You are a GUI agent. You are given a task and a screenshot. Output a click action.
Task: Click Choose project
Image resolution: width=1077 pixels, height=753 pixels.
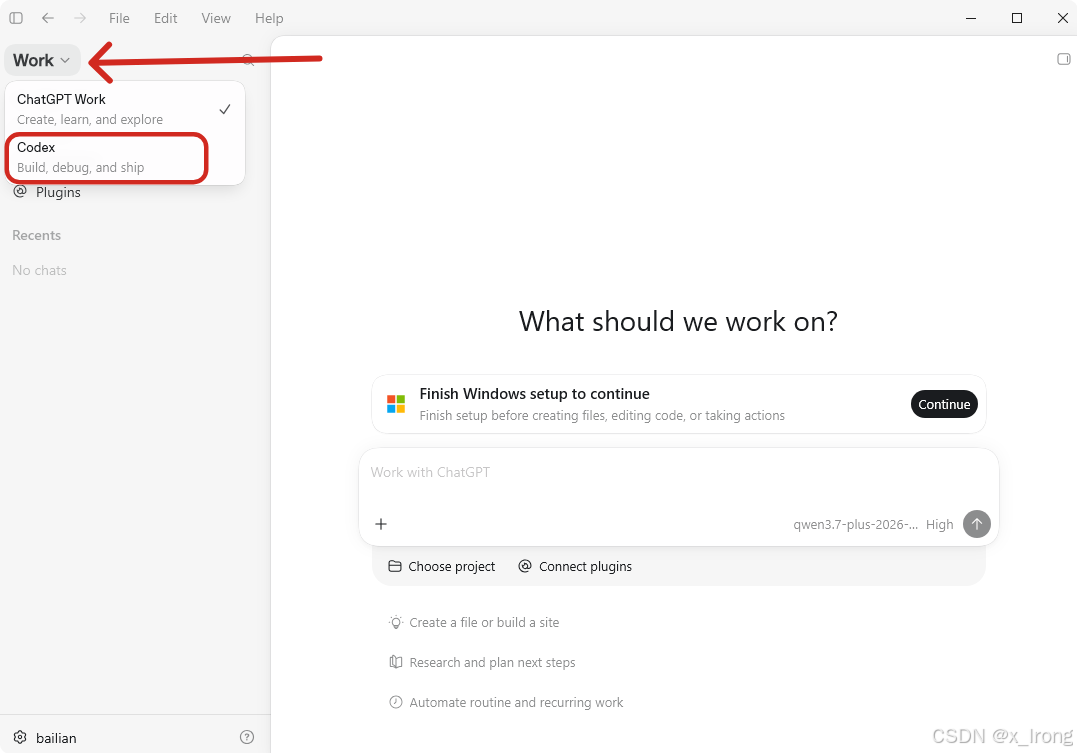pos(442,566)
